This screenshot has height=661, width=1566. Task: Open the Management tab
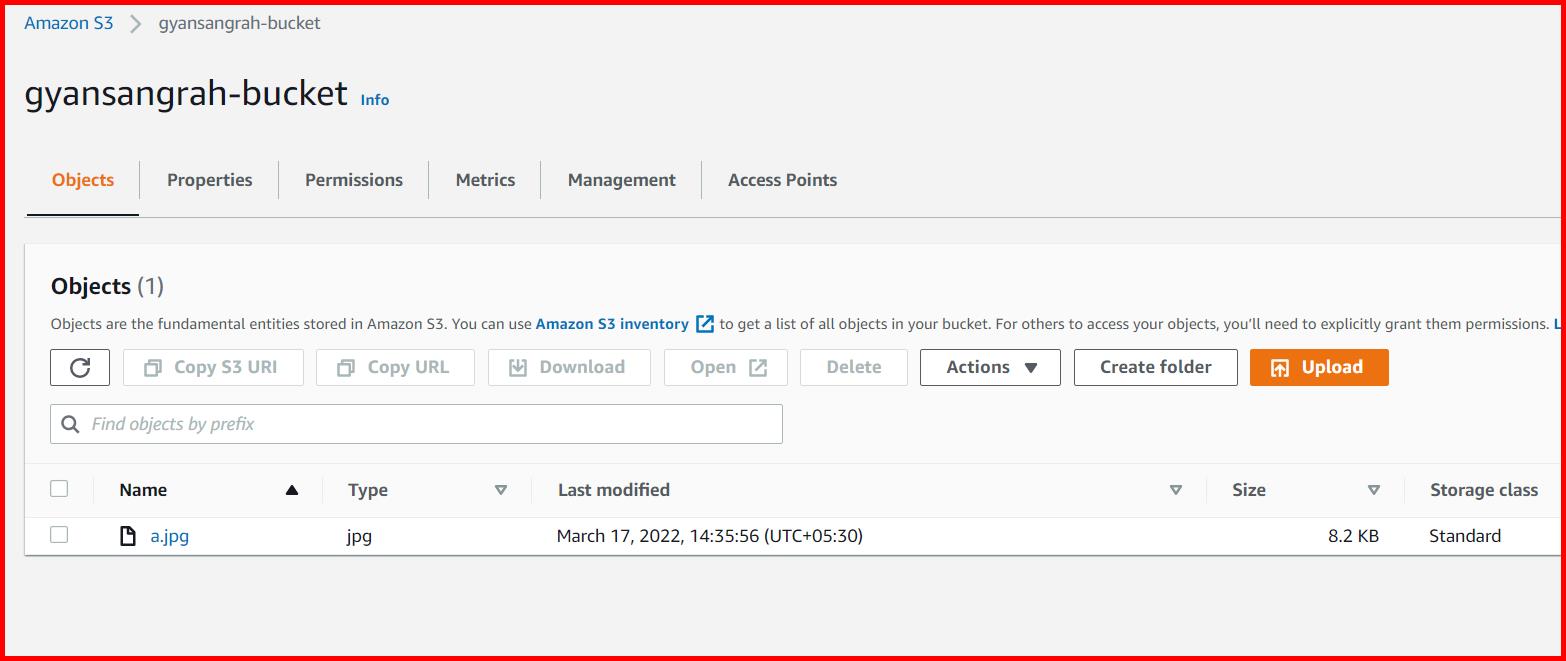(x=620, y=180)
